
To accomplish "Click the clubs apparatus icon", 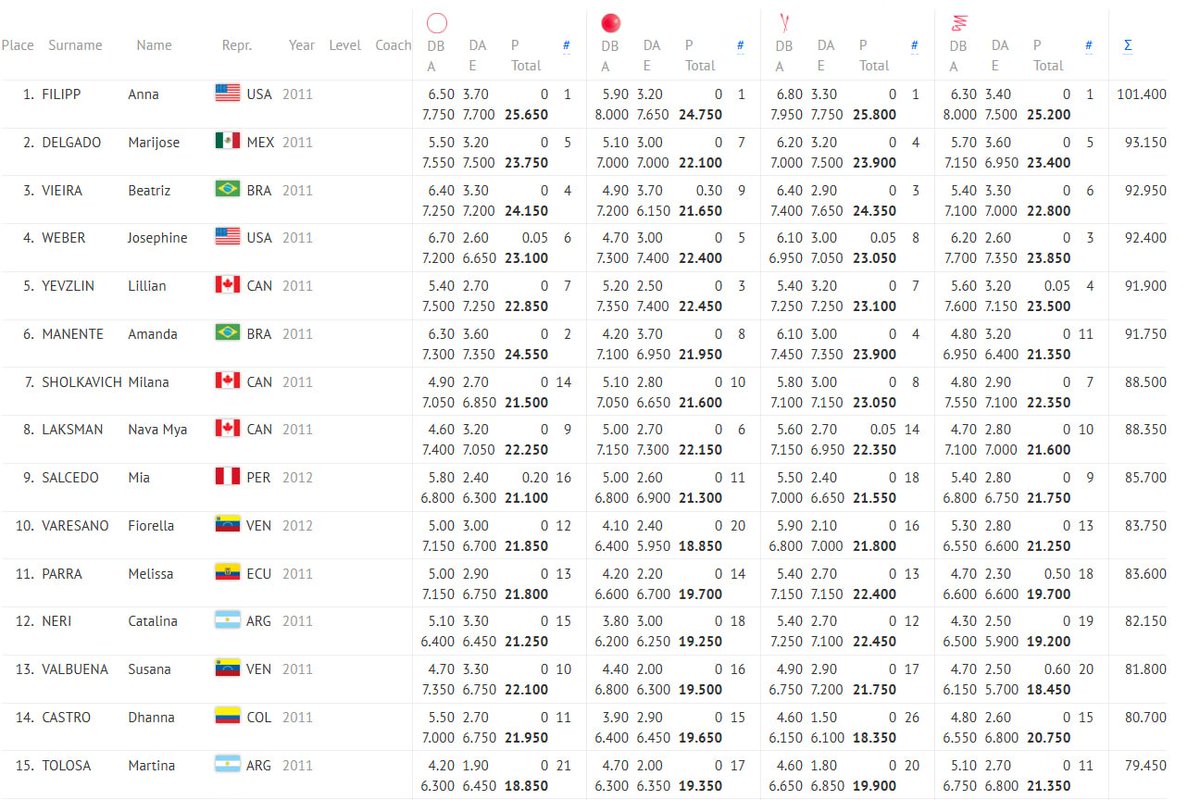I will 784,22.
